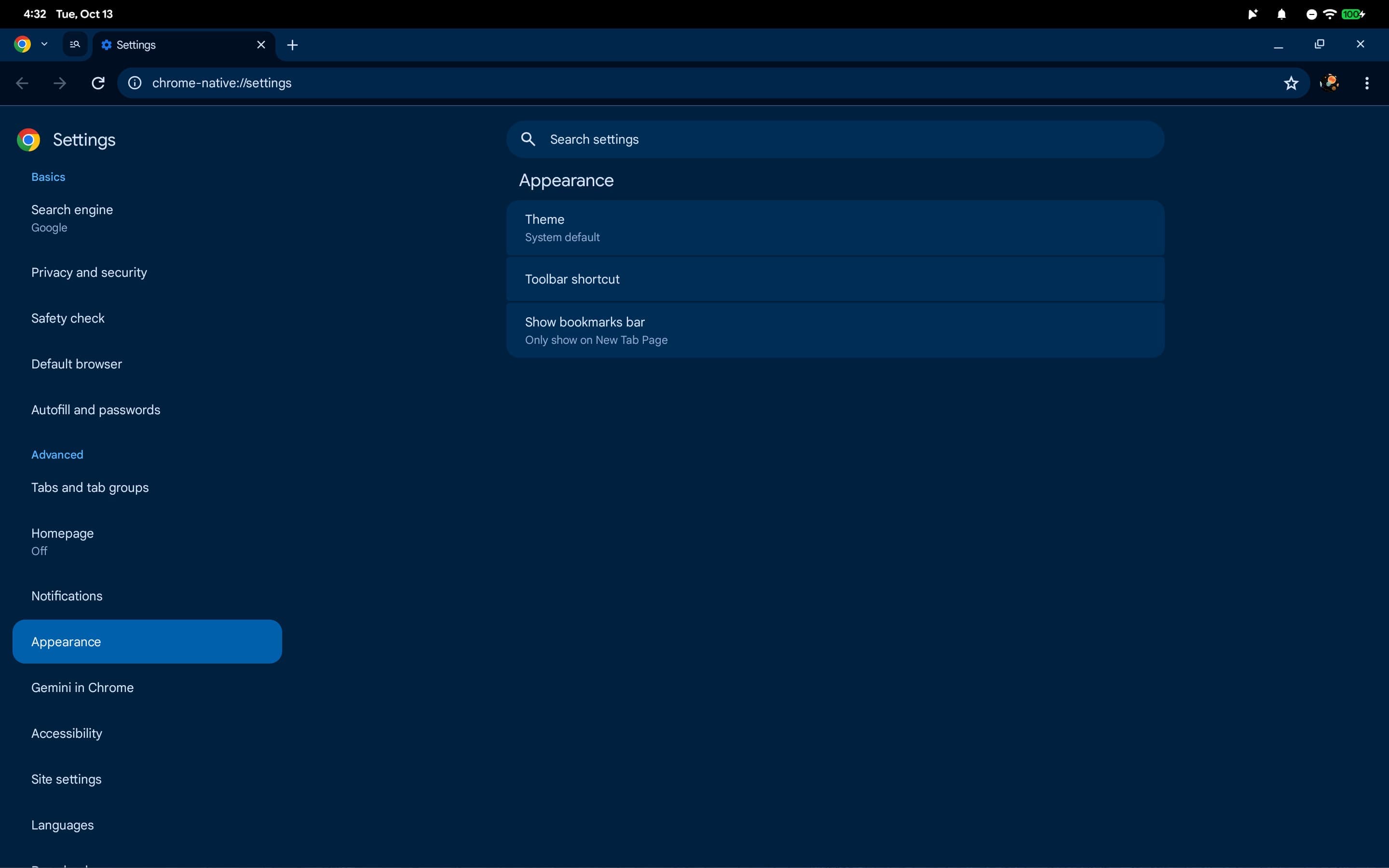Open Accessibility settings
This screenshot has width=1389, height=868.
147,733
